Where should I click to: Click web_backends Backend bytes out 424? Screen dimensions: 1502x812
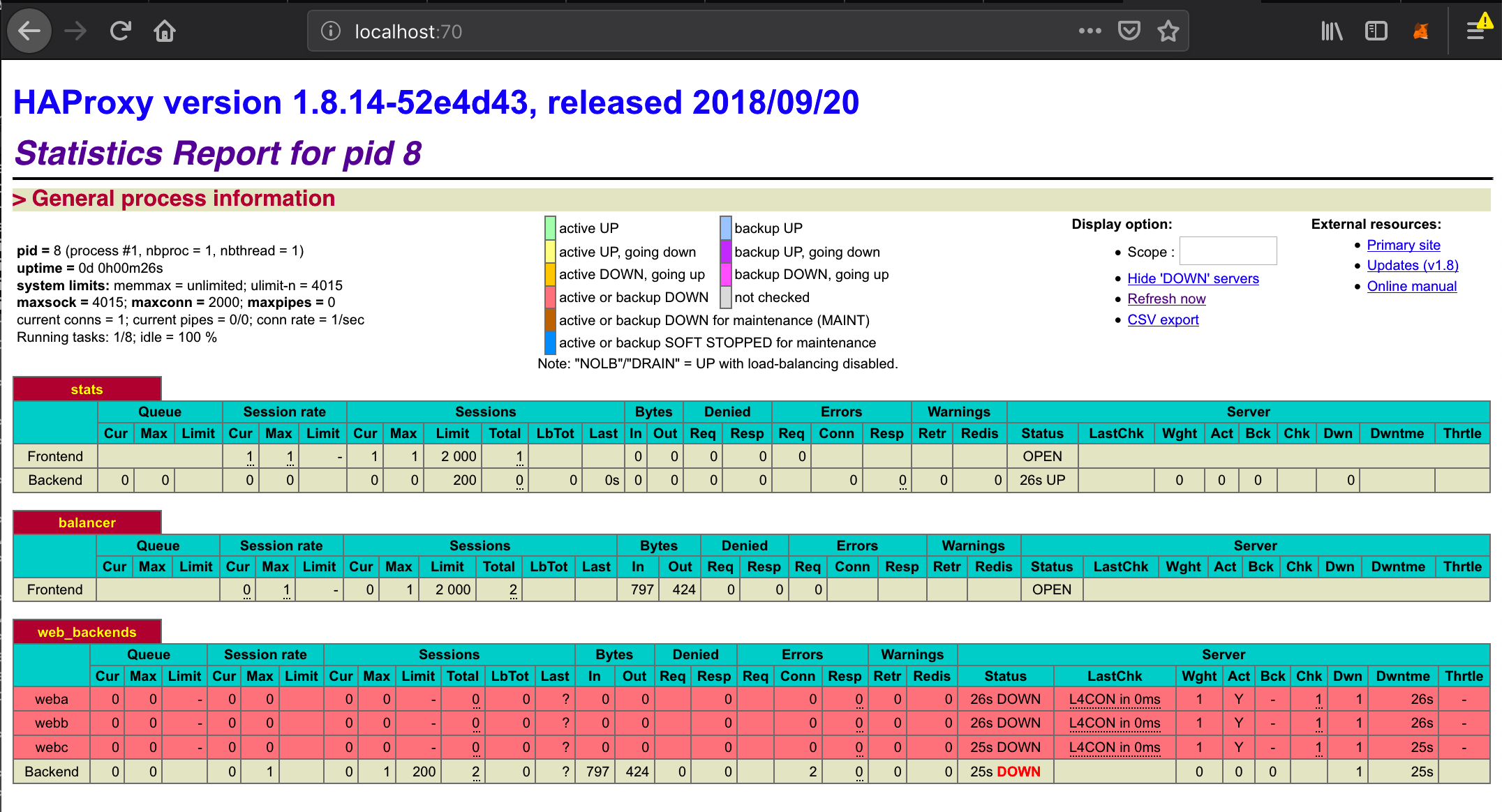click(637, 772)
